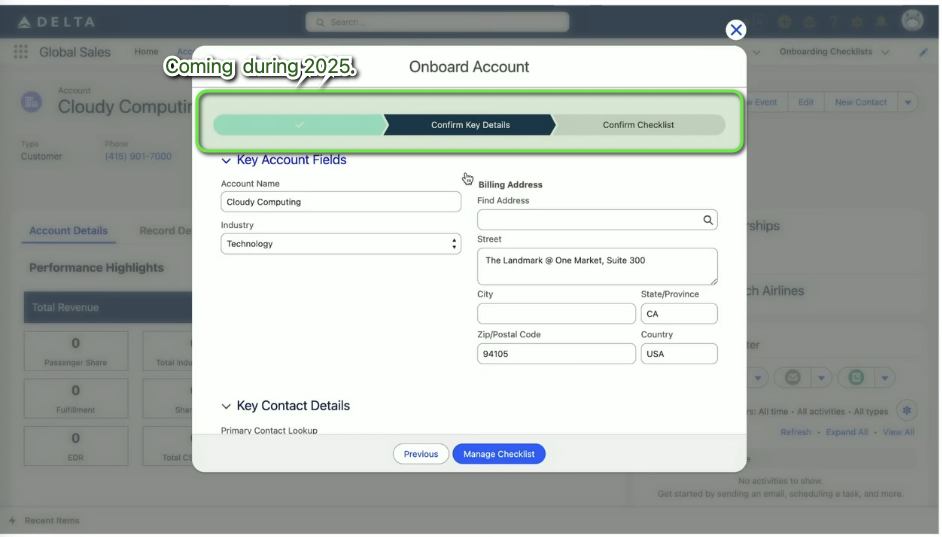Click the user avatar in the header

911,20
